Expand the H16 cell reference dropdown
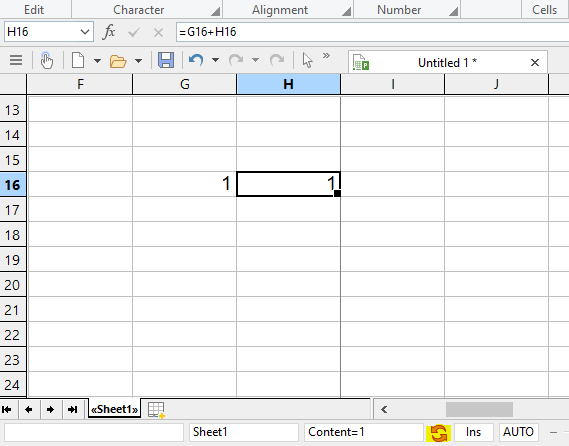The height and width of the screenshot is (446, 569). coord(85,32)
